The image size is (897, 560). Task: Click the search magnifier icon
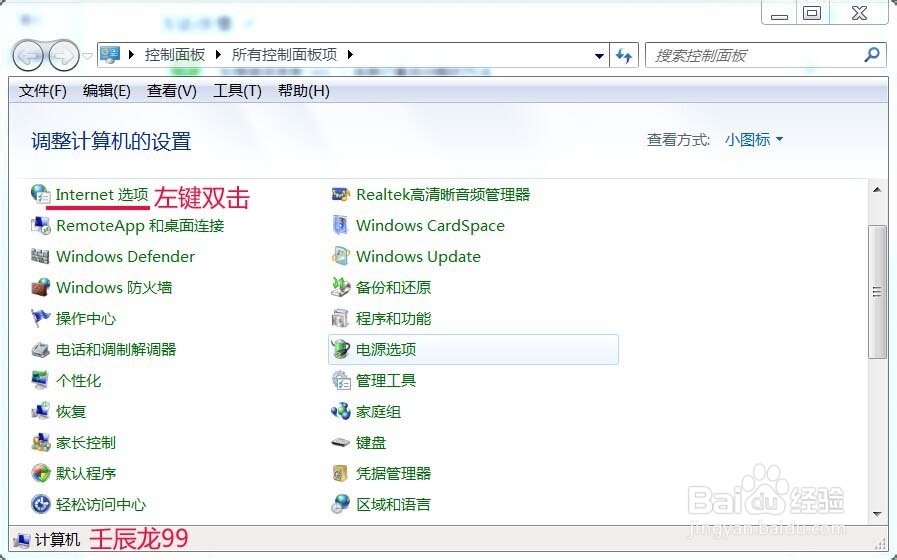[872, 55]
